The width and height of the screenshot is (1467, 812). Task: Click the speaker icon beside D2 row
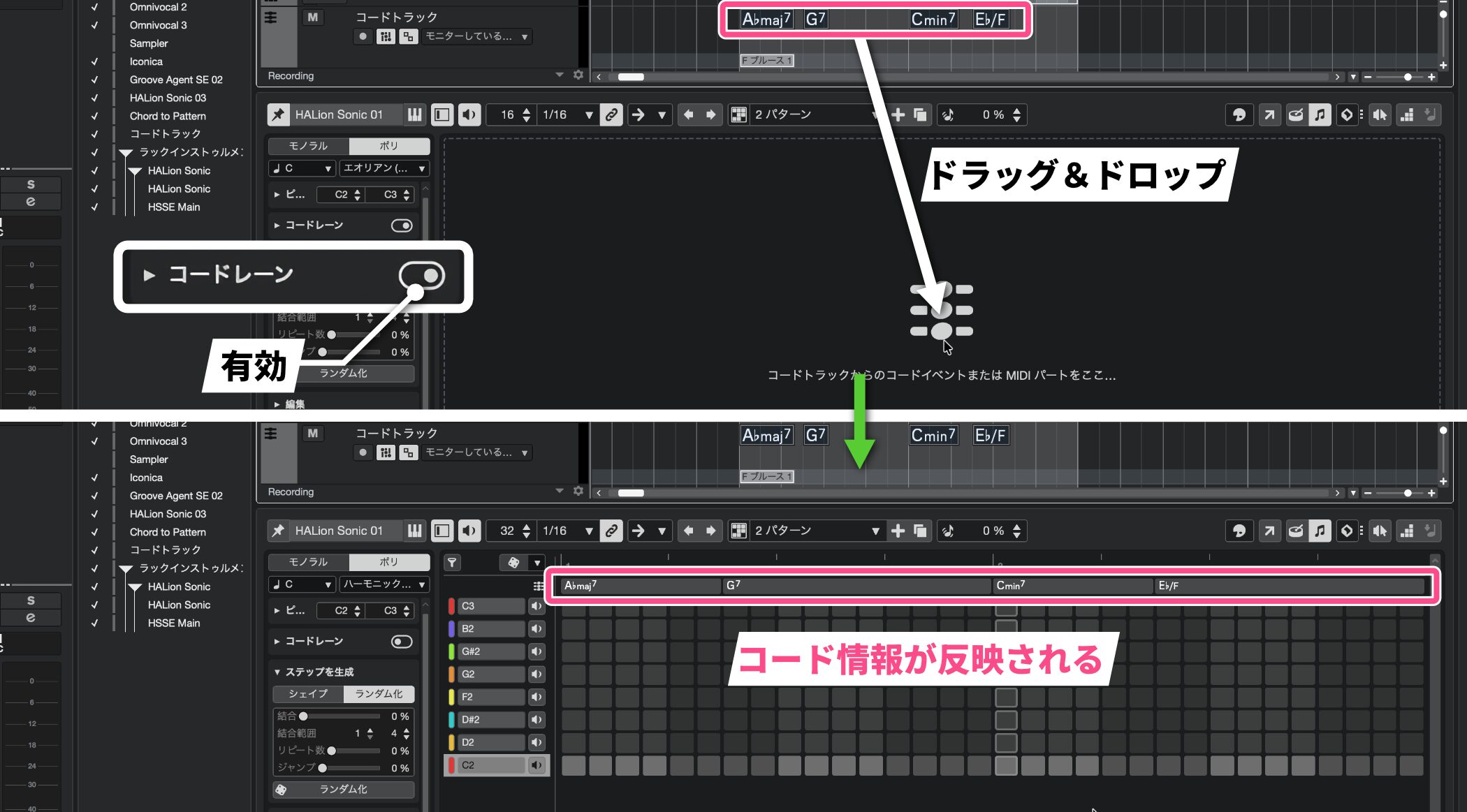click(x=537, y=742)
